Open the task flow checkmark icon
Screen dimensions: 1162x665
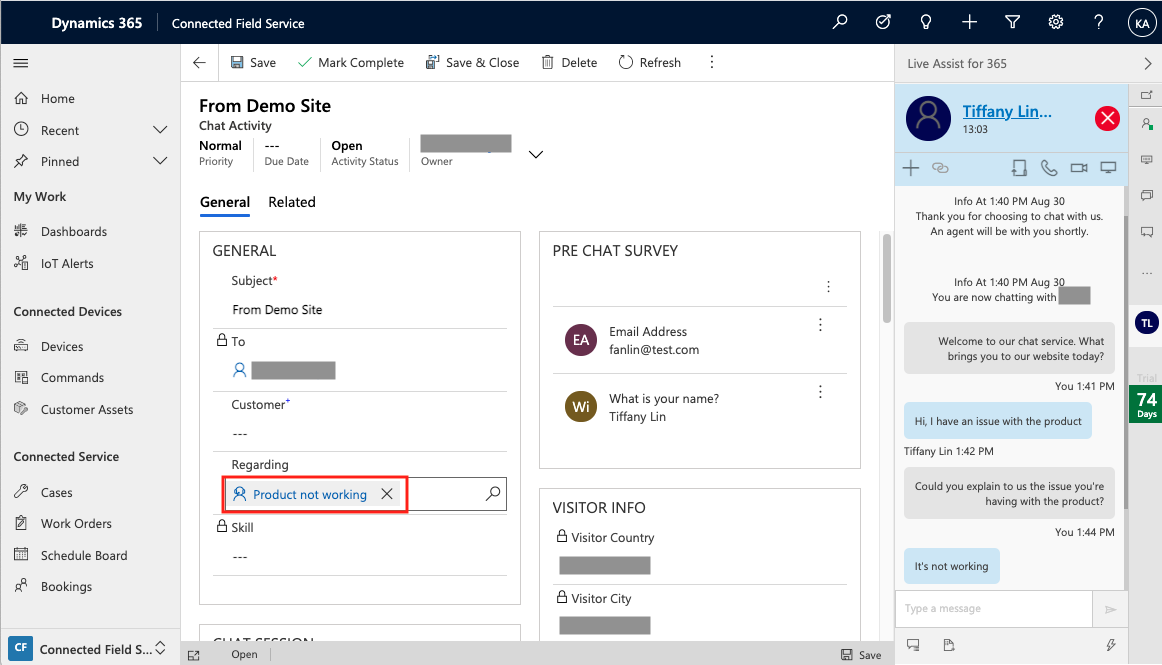tap(883, 22)
